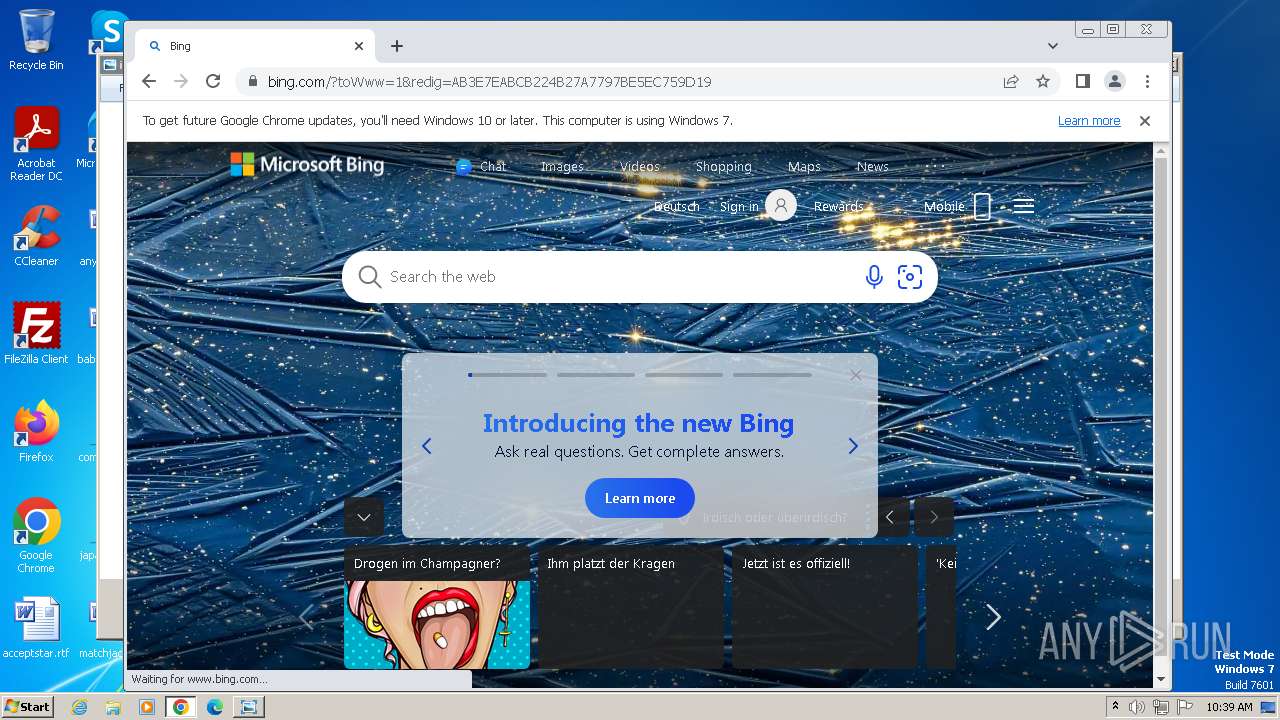The height and width of the screenshot is (720, 1280).
Task: Open the Jetzt ist es offiziell! card
Action: (825, 607)
